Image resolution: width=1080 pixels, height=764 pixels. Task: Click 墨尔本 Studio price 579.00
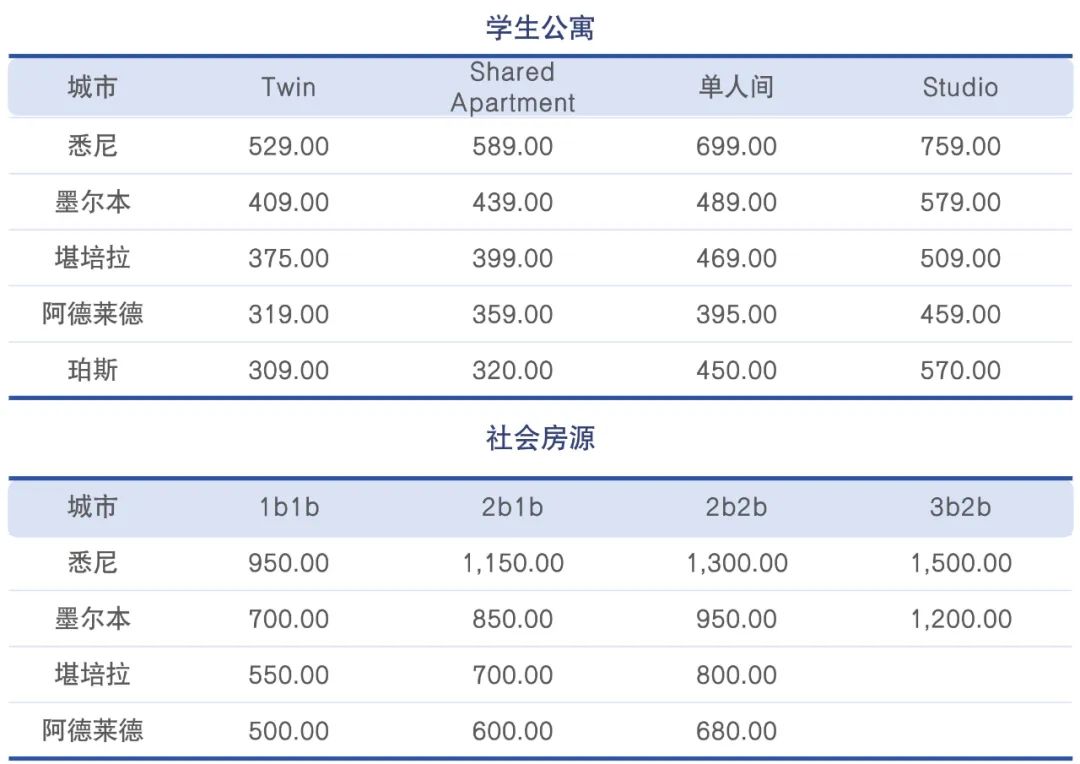coord(960,202)
